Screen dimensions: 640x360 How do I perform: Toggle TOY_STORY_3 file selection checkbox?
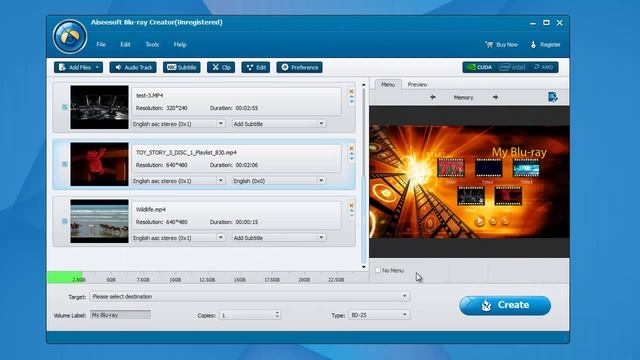point(64,164)
